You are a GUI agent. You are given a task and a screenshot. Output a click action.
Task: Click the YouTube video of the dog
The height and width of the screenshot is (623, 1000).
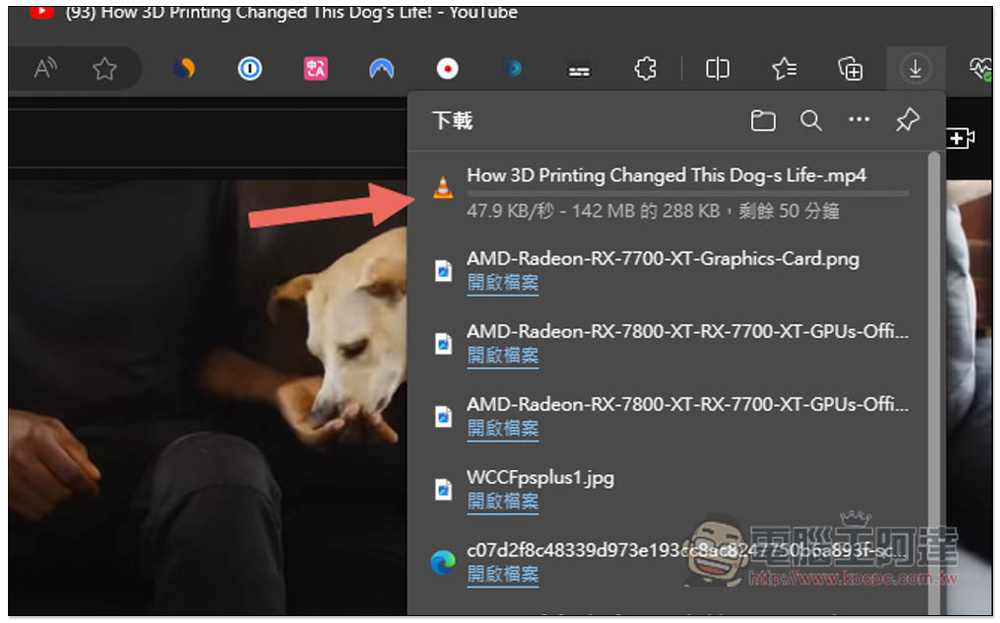coord(207,395)
